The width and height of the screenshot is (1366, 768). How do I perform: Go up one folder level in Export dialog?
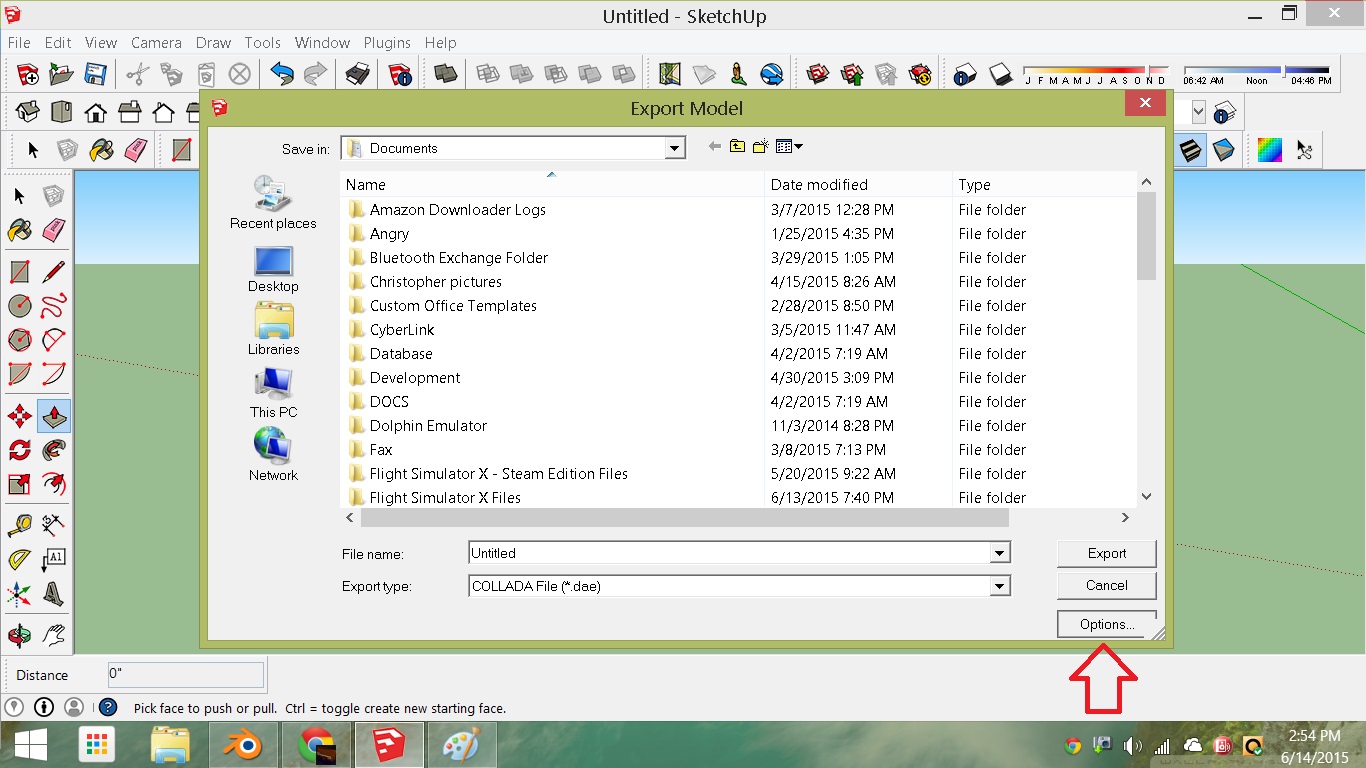coord(738,147)
